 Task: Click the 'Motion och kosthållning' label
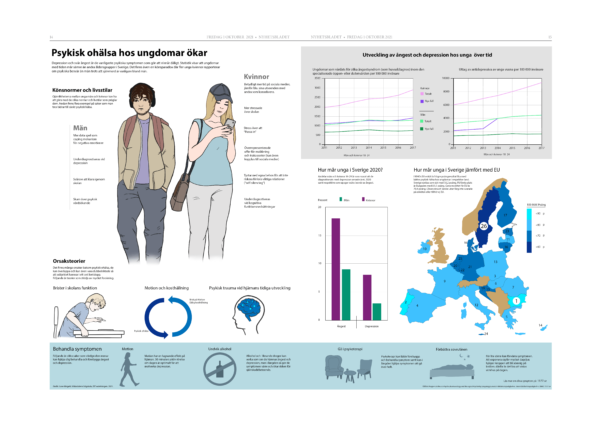pyautogui.click(x=166, y=288)
